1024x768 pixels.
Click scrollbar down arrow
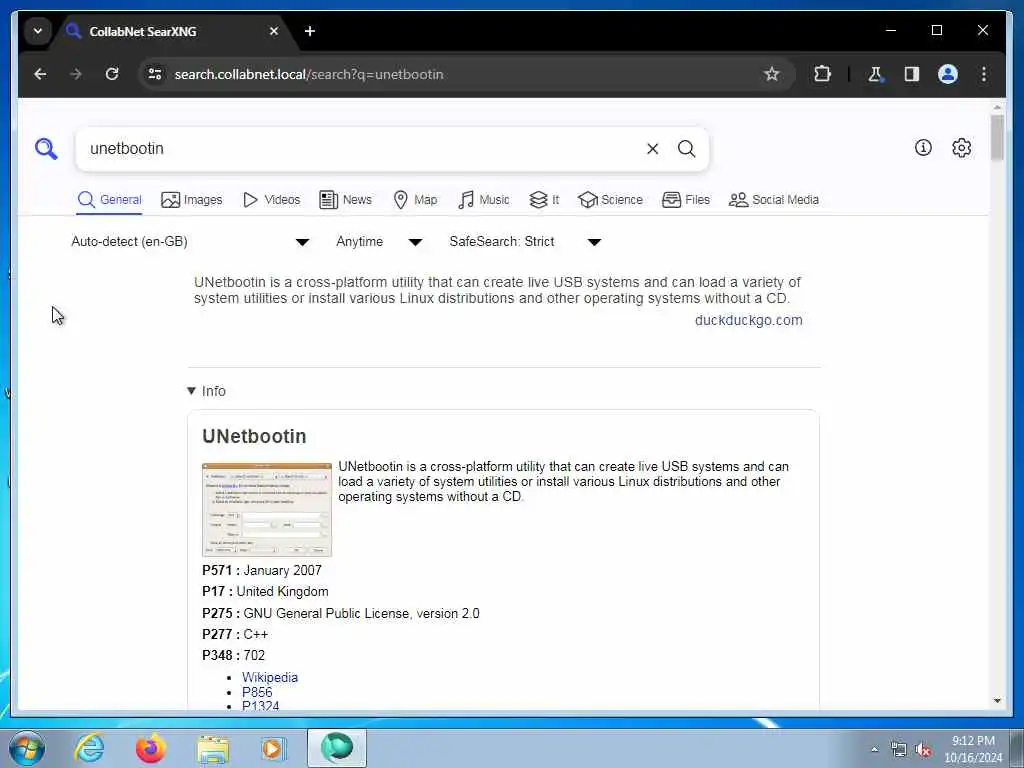[x=997, y=701]
